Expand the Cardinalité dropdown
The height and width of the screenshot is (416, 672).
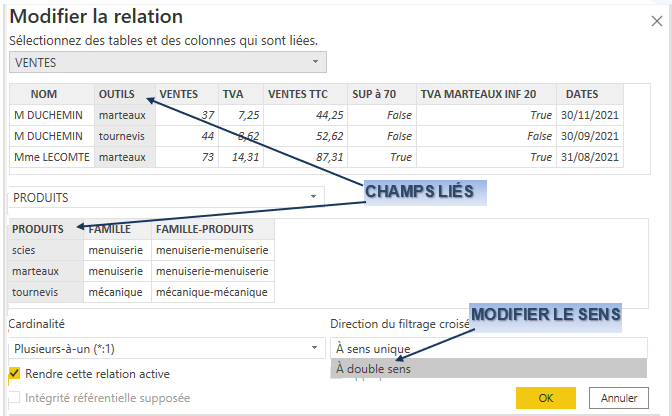167,348
